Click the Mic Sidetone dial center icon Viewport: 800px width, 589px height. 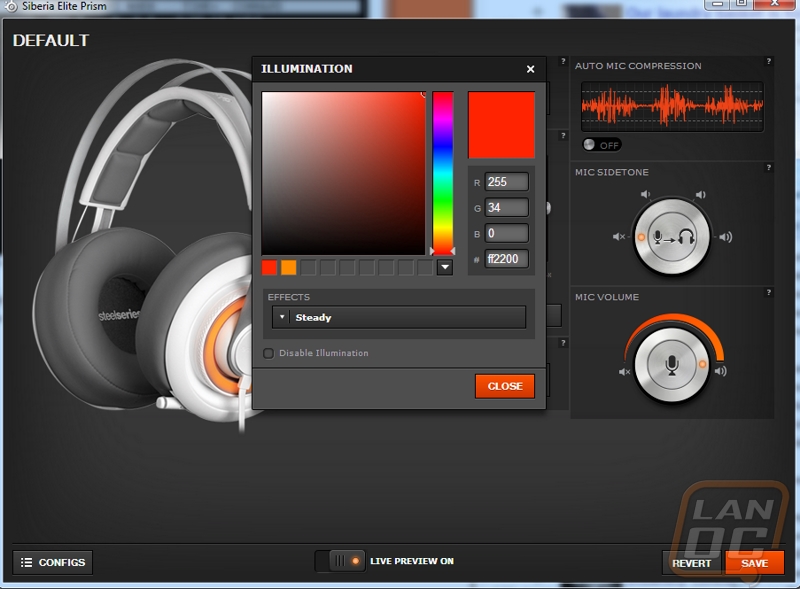[x=672, y=237]
